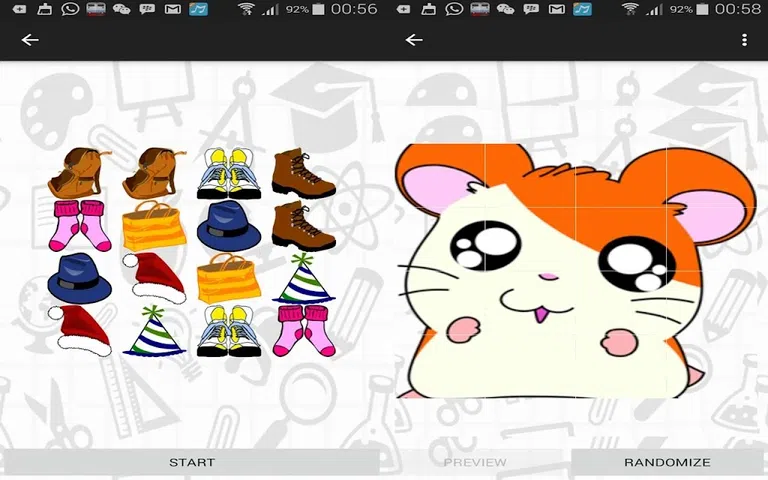Screen dimensions: 768x480
Task: Tap the orange handbag card in second row
Action: point(154,226)
